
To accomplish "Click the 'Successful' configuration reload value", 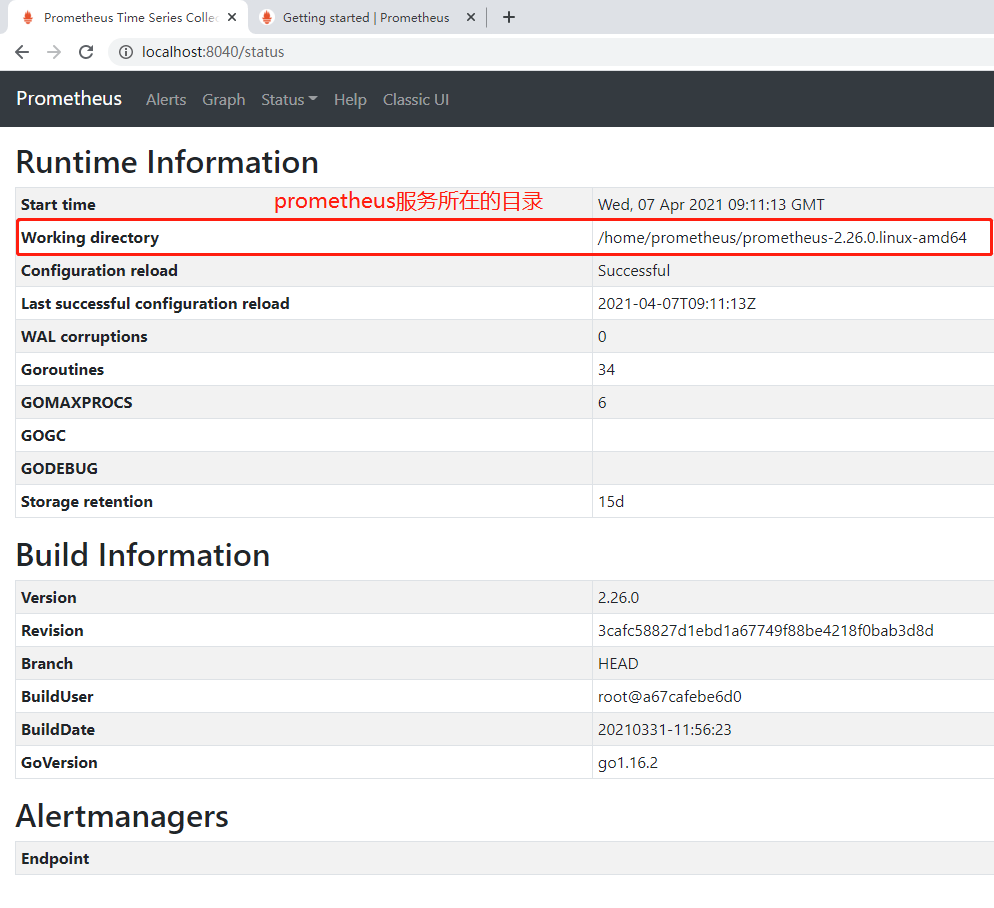I will point(633,271).
